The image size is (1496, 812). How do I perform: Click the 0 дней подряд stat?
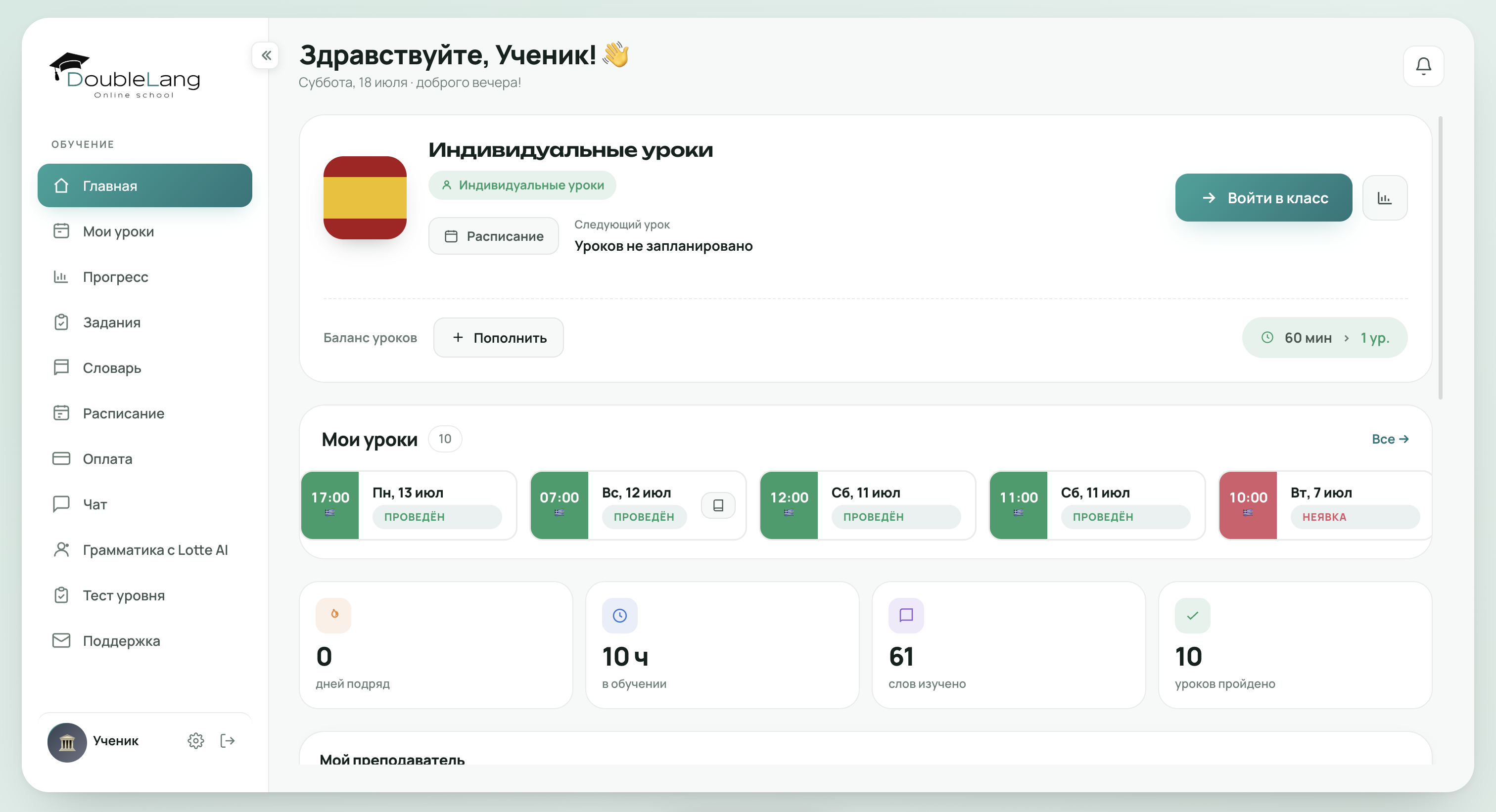[436, 645]
